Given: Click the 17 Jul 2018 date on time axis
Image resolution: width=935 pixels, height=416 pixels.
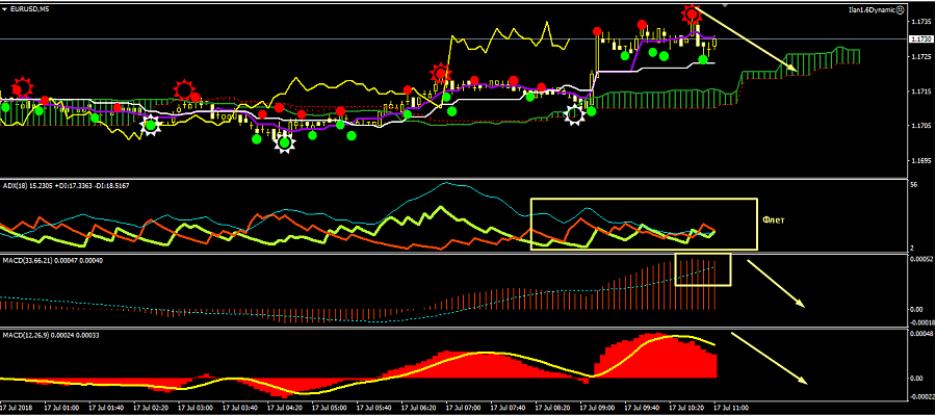Looking at the screenshot, I should pyautogui.click(x=20, y=409).
